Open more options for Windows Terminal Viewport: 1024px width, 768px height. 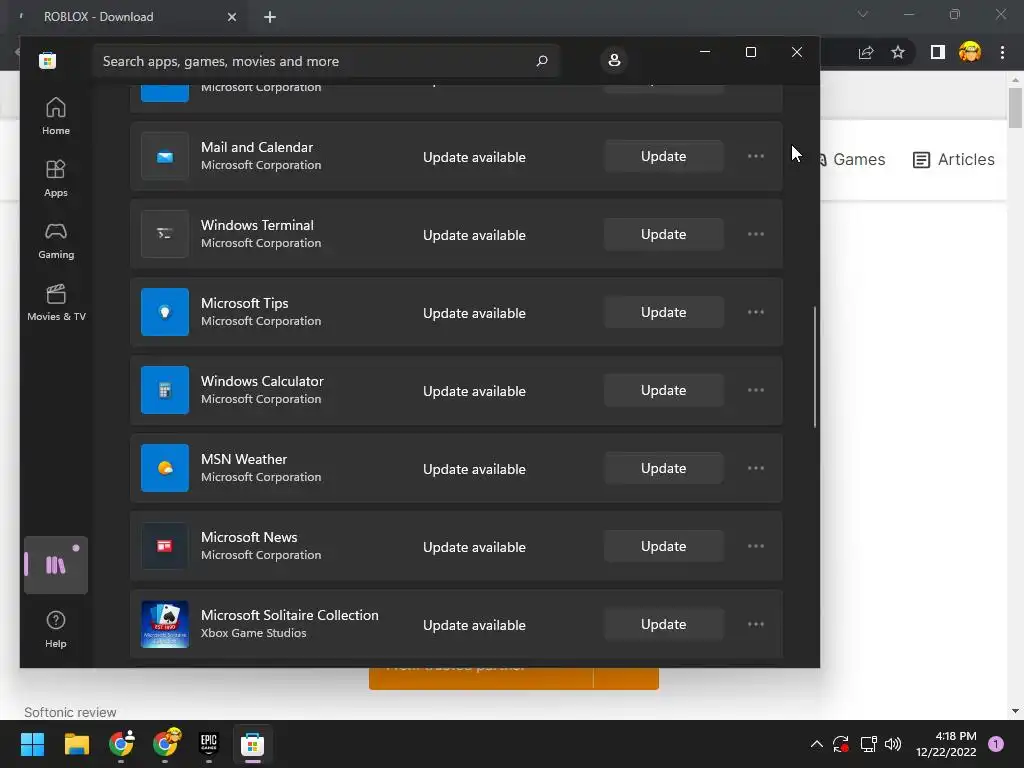click(756, 234)
